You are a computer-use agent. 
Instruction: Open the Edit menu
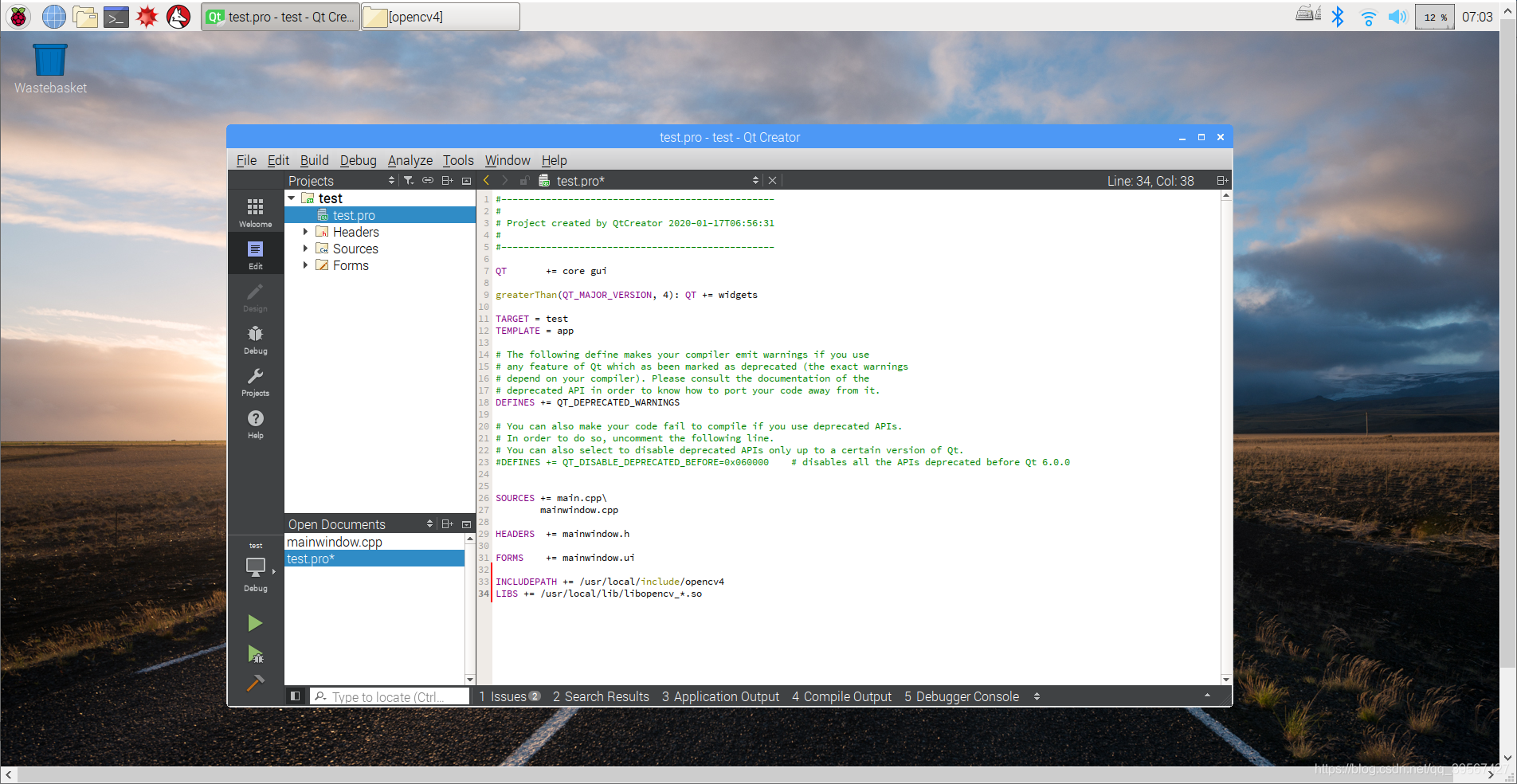click(278, 160)
